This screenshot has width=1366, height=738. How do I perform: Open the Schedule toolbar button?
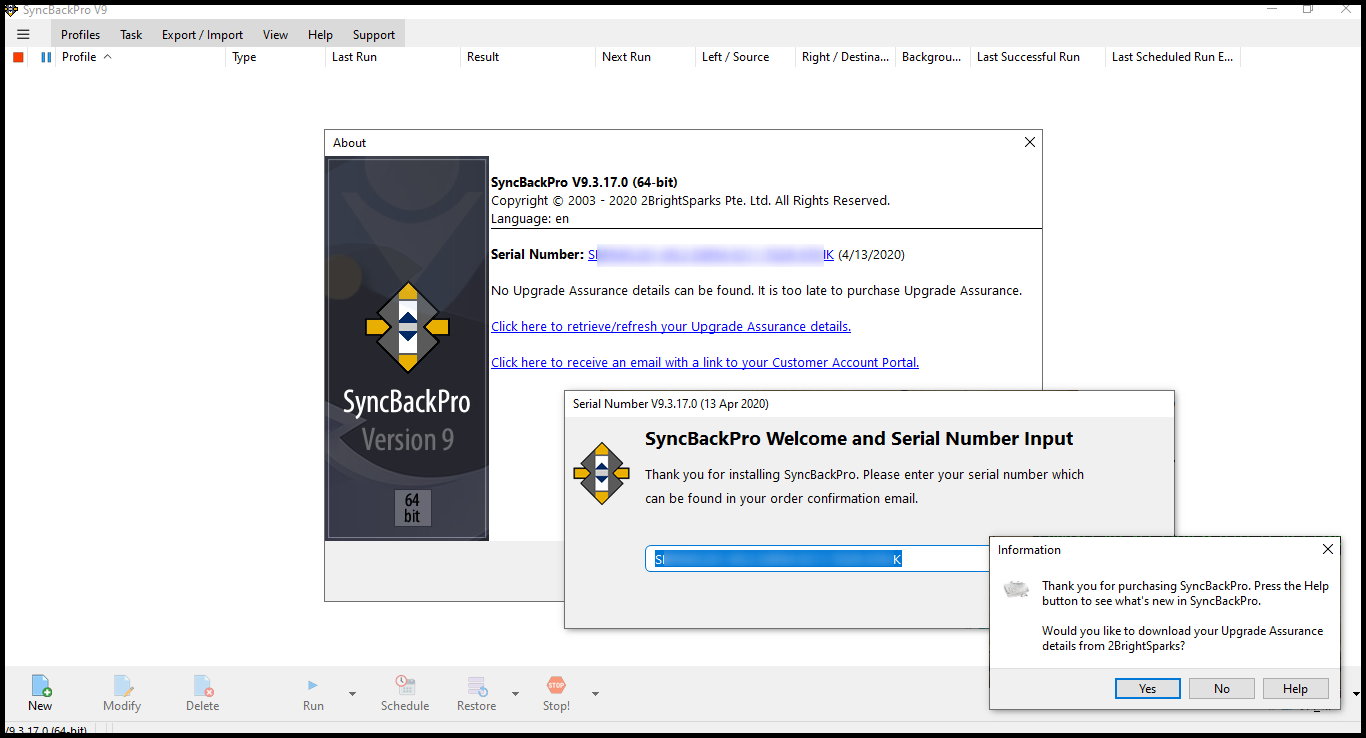coord(405,693)
